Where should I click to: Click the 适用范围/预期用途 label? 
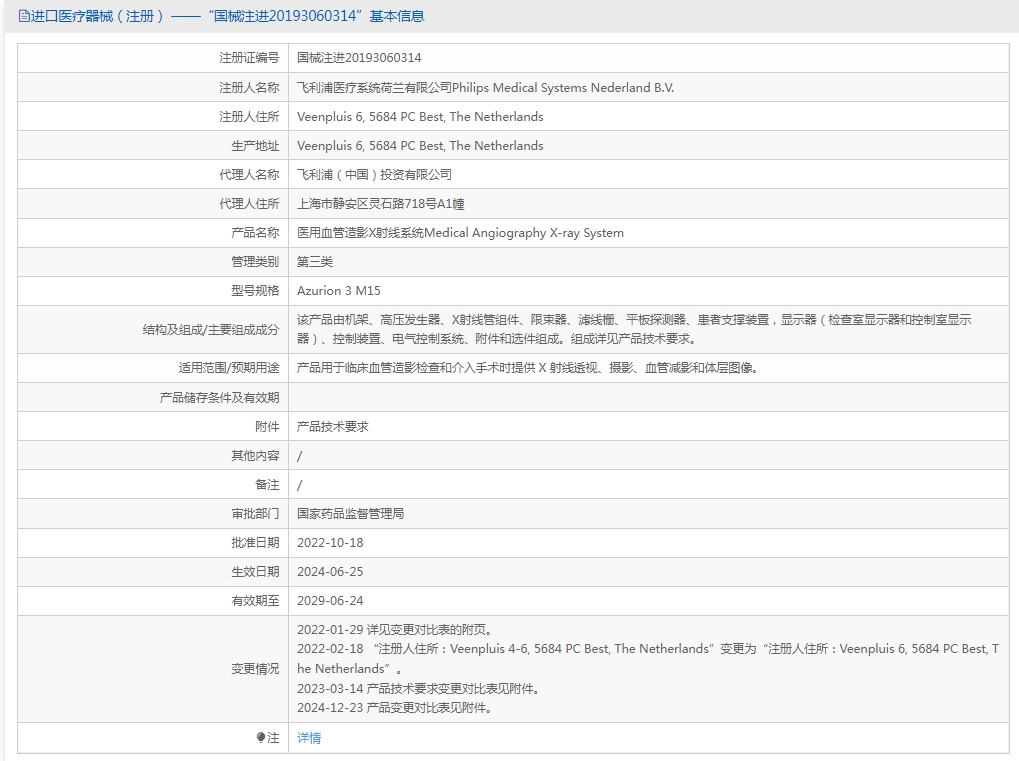229,368
